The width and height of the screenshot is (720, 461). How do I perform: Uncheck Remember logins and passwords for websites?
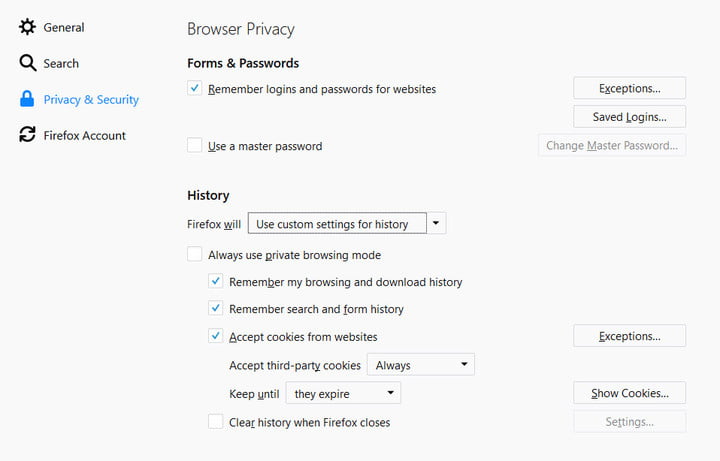click(x=195, y=89)
